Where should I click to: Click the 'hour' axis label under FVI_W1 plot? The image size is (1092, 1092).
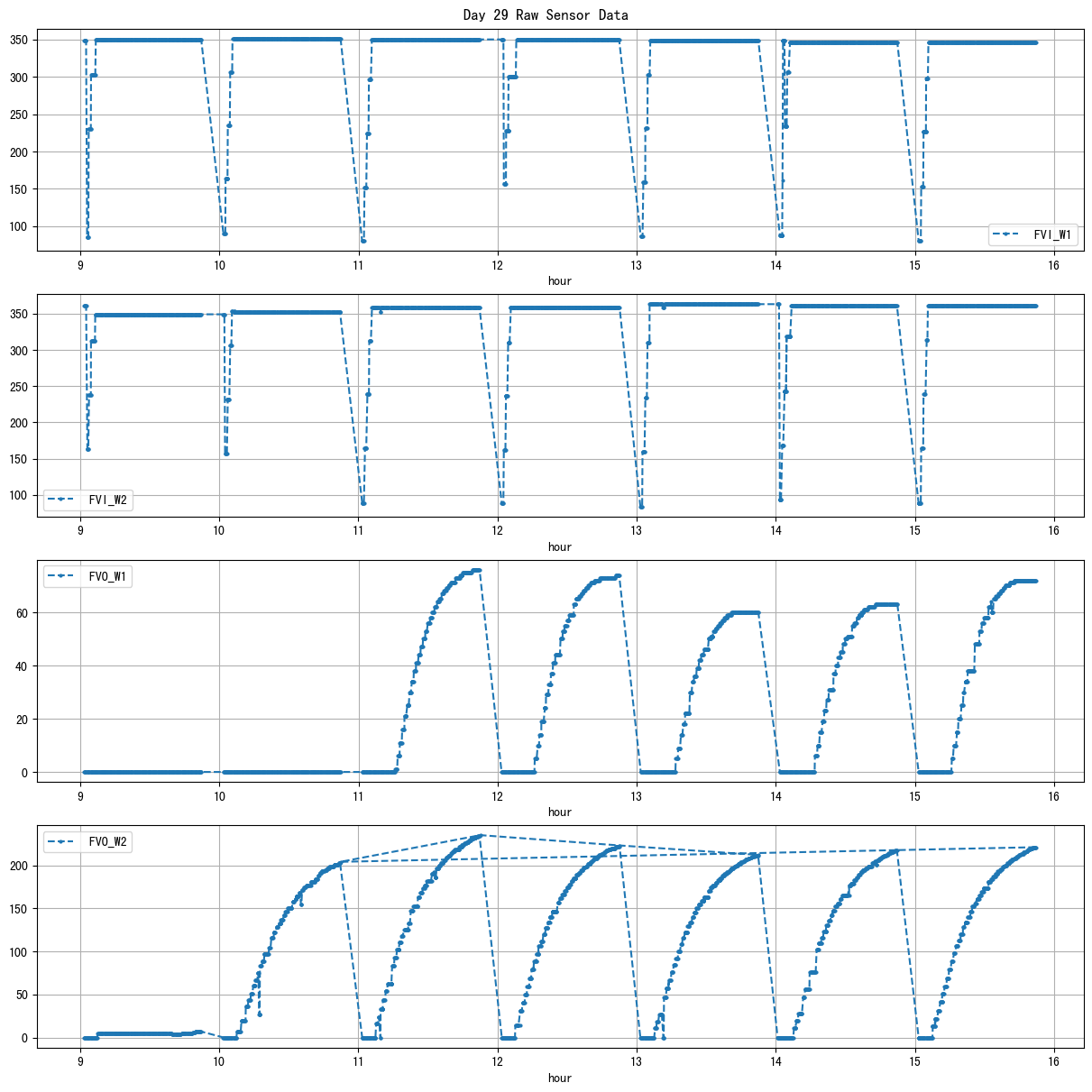pos(560,280)
